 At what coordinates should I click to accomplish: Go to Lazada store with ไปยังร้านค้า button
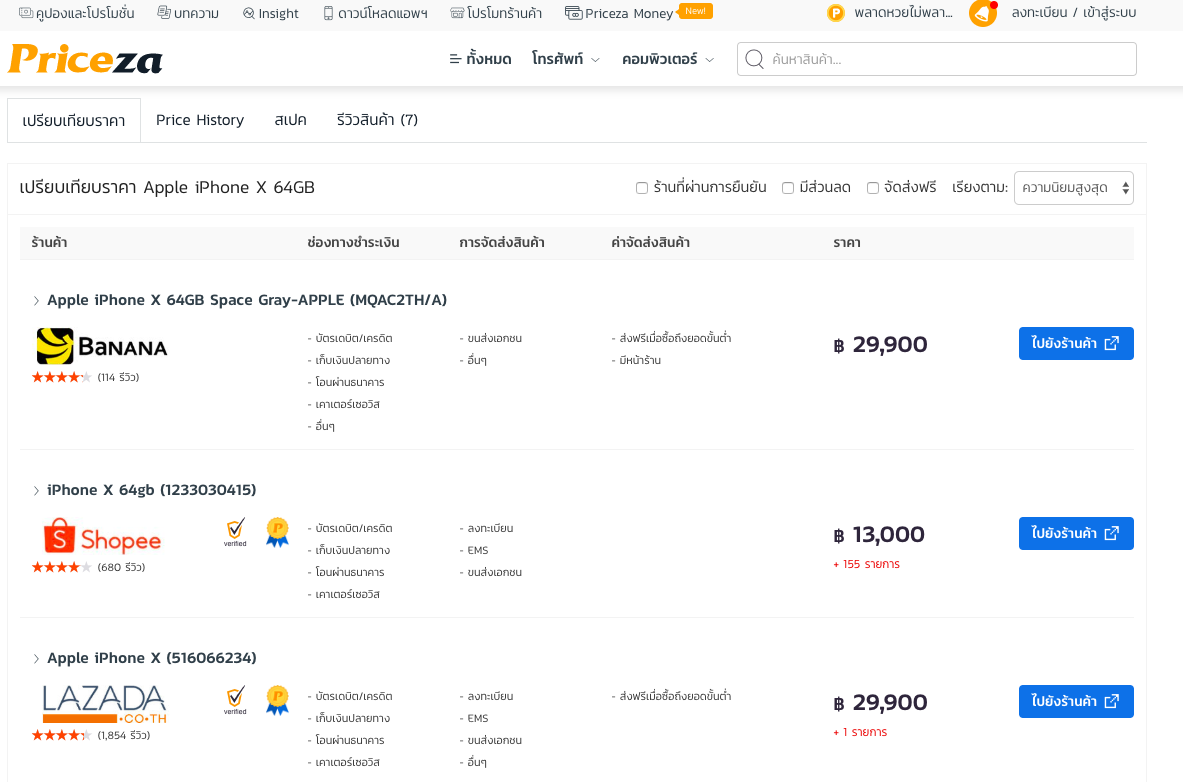[x=1076, y=701]
